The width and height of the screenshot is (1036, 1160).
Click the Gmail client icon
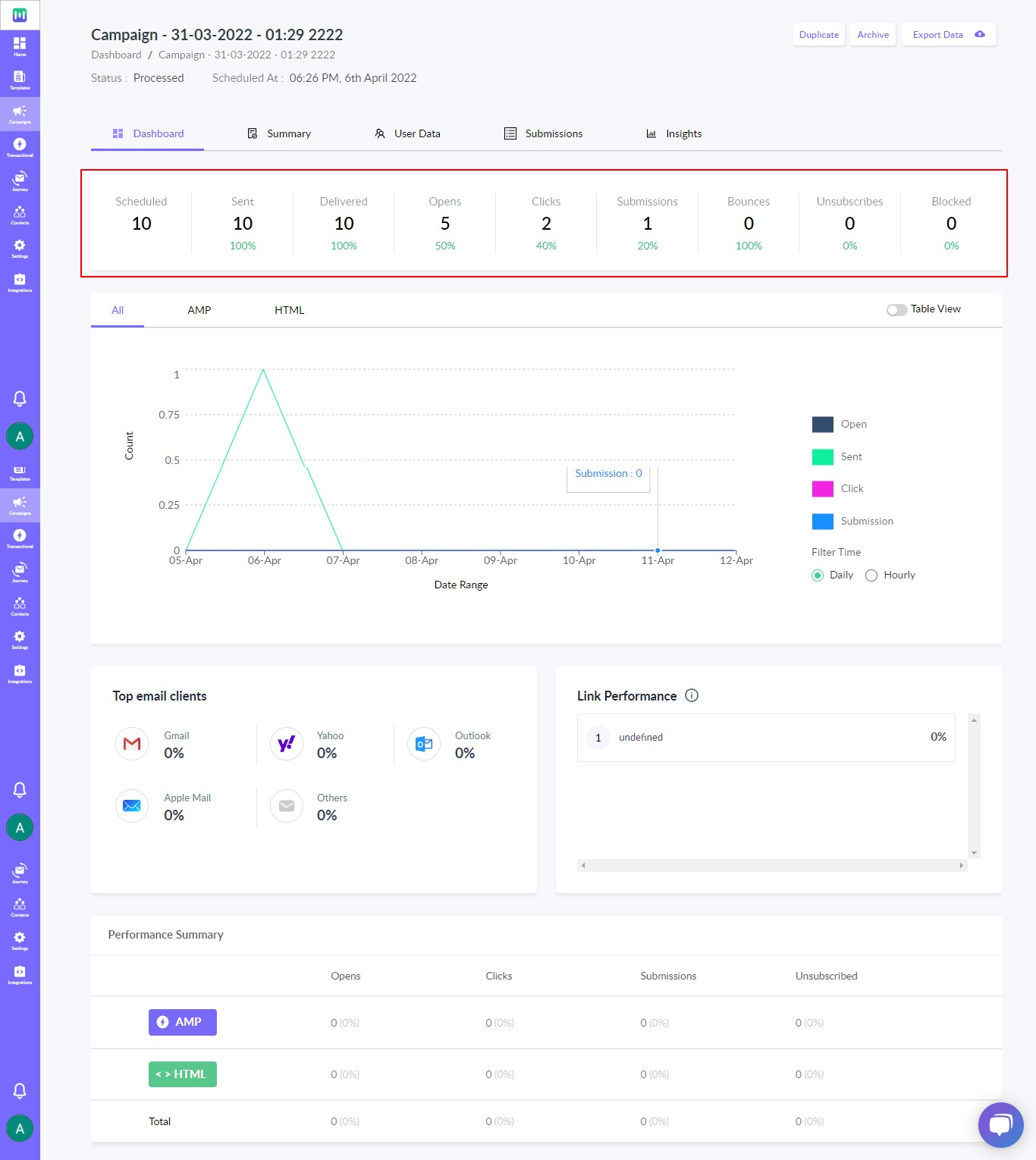click(x=132, y=744)
